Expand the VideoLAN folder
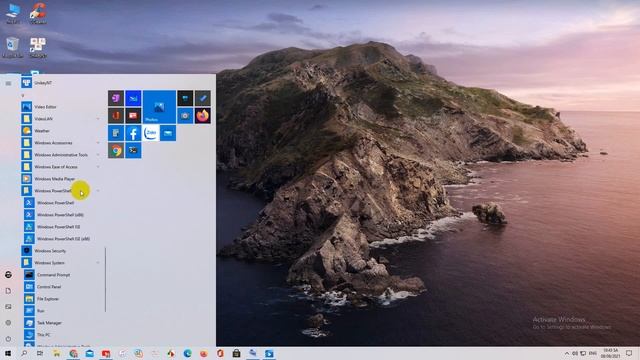 click(61, 119)
